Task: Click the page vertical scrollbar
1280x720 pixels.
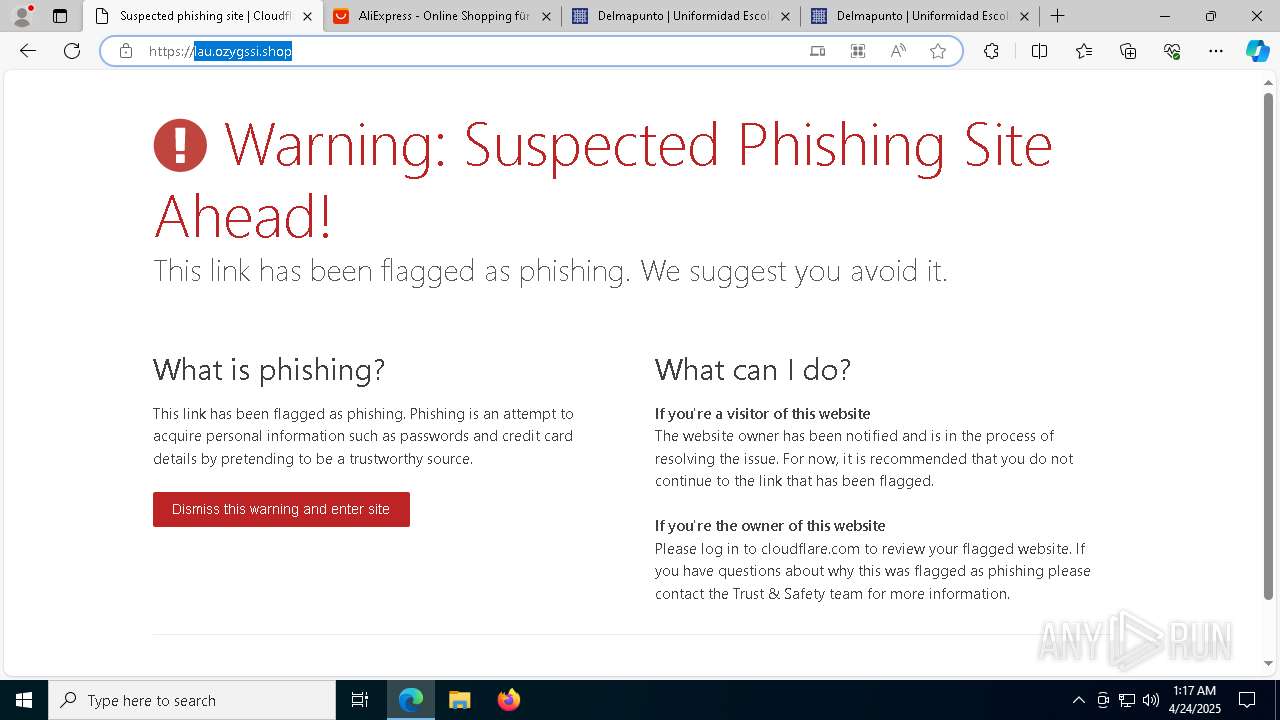Action: point(1269,345)
